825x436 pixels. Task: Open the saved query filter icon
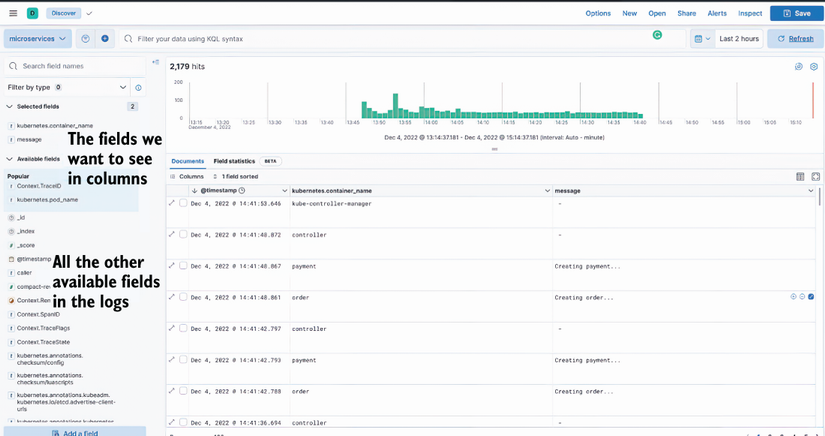tap(85, 38)
